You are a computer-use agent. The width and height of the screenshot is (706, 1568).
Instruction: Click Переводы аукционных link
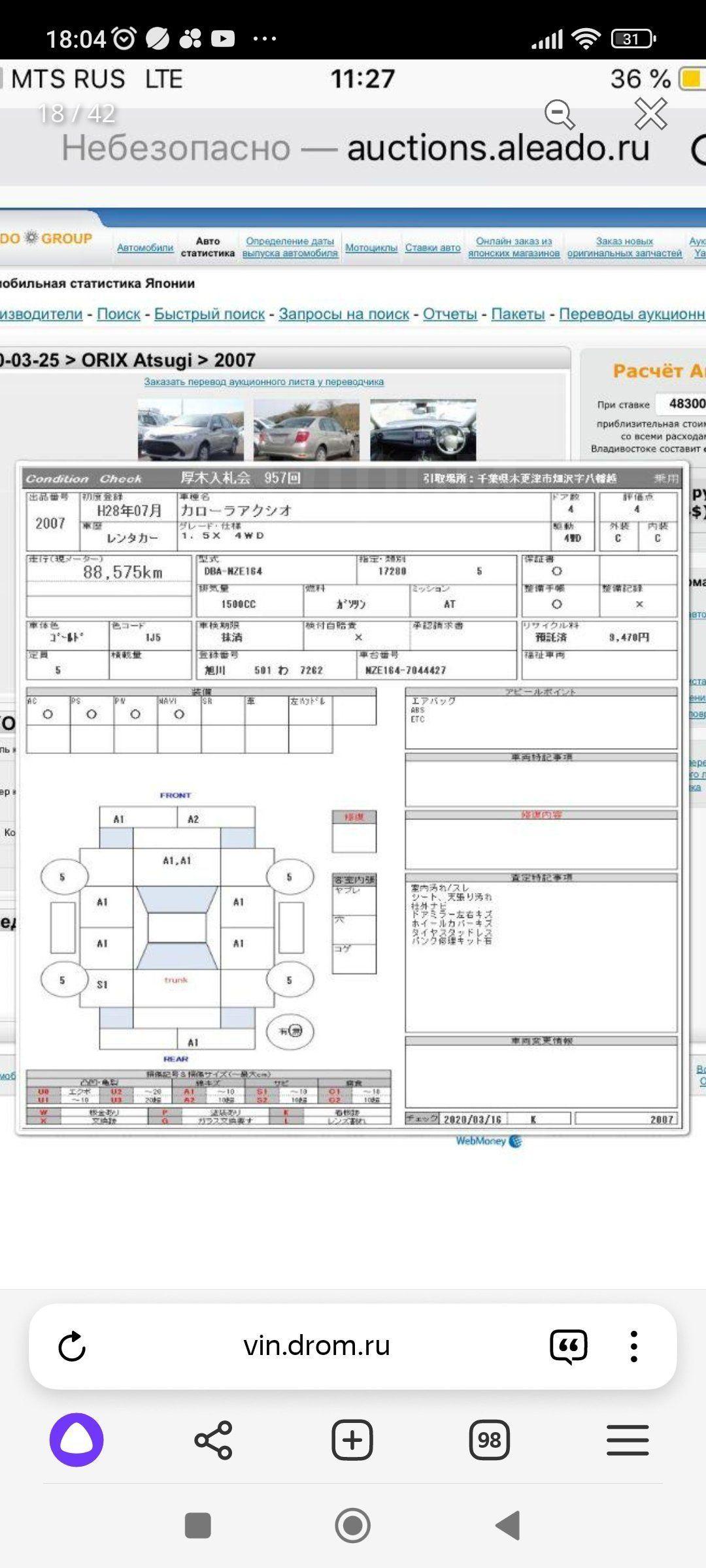632,314
